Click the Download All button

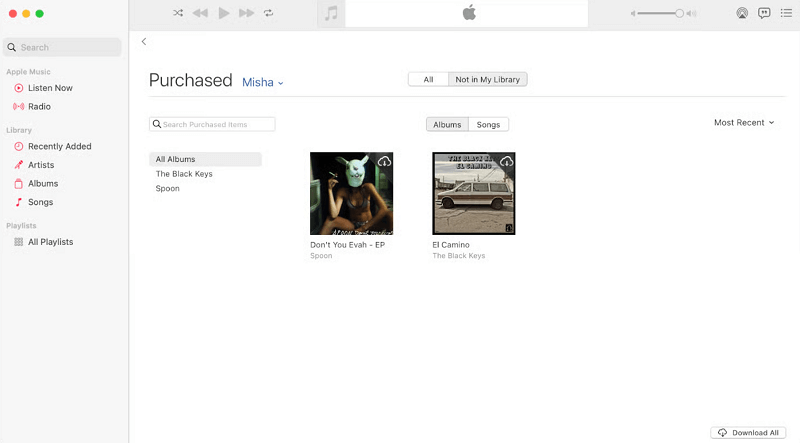pos(748,433)
